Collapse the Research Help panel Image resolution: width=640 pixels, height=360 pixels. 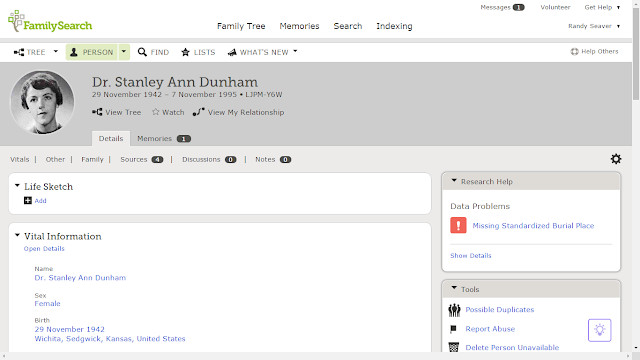click(454, 180)
